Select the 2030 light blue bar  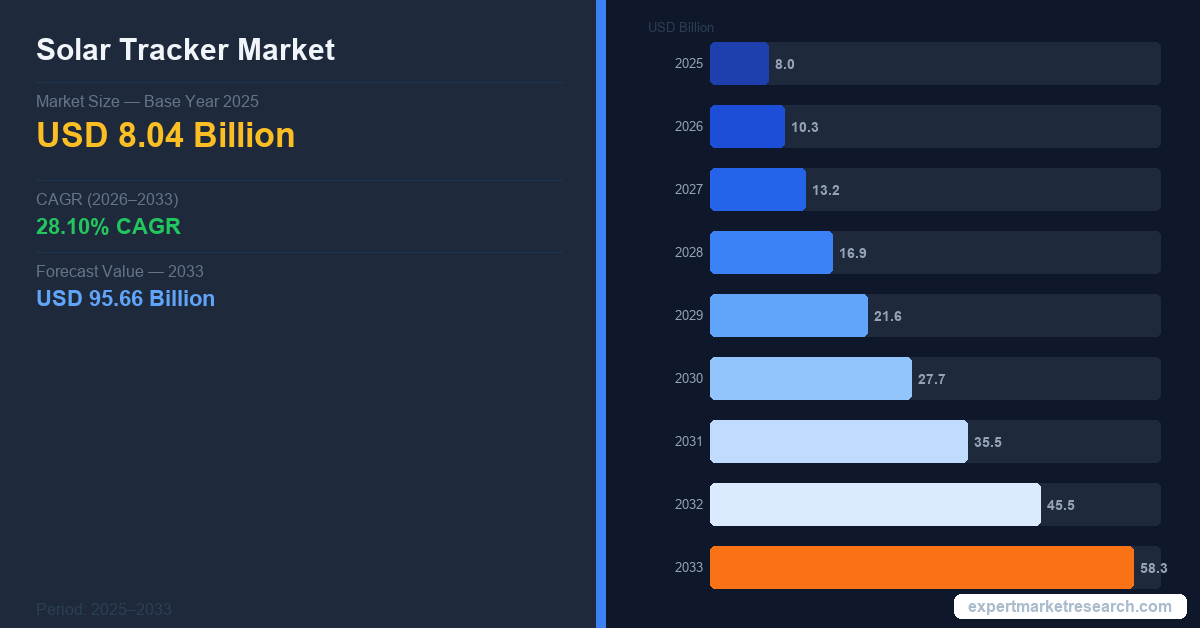(x=810, y=378)
